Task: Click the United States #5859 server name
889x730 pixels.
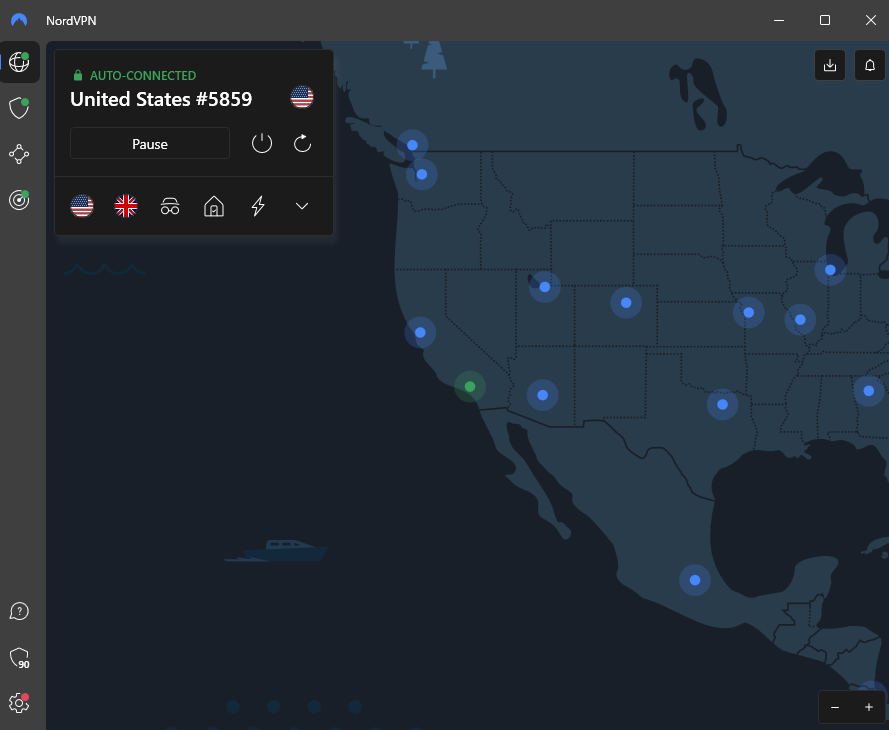Action: [161, 99]
